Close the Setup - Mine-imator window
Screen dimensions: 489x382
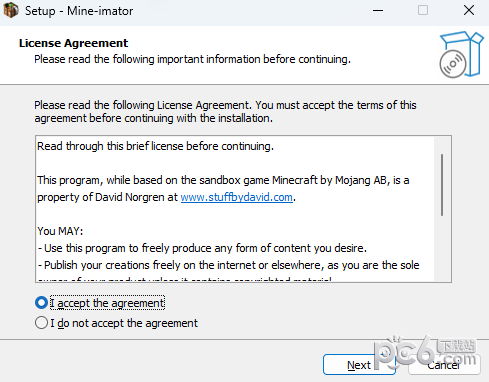[469, 10]
